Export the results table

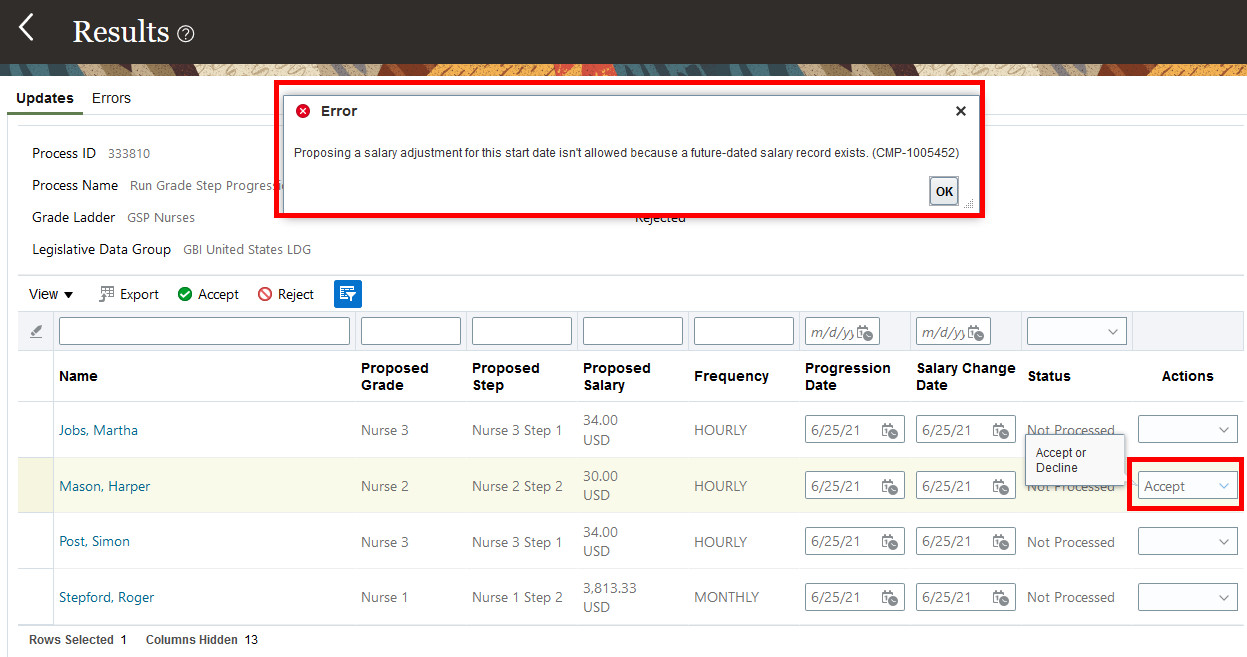[x=129, y=294]
